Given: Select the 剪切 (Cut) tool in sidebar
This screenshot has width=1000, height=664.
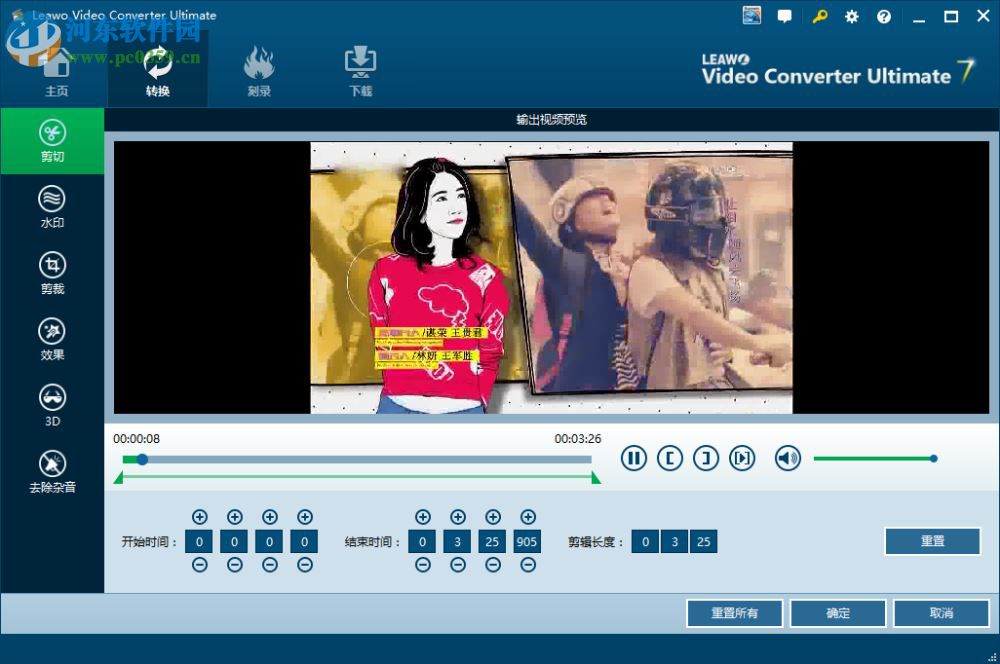Looking at the screenshot, I should (52, 140).
